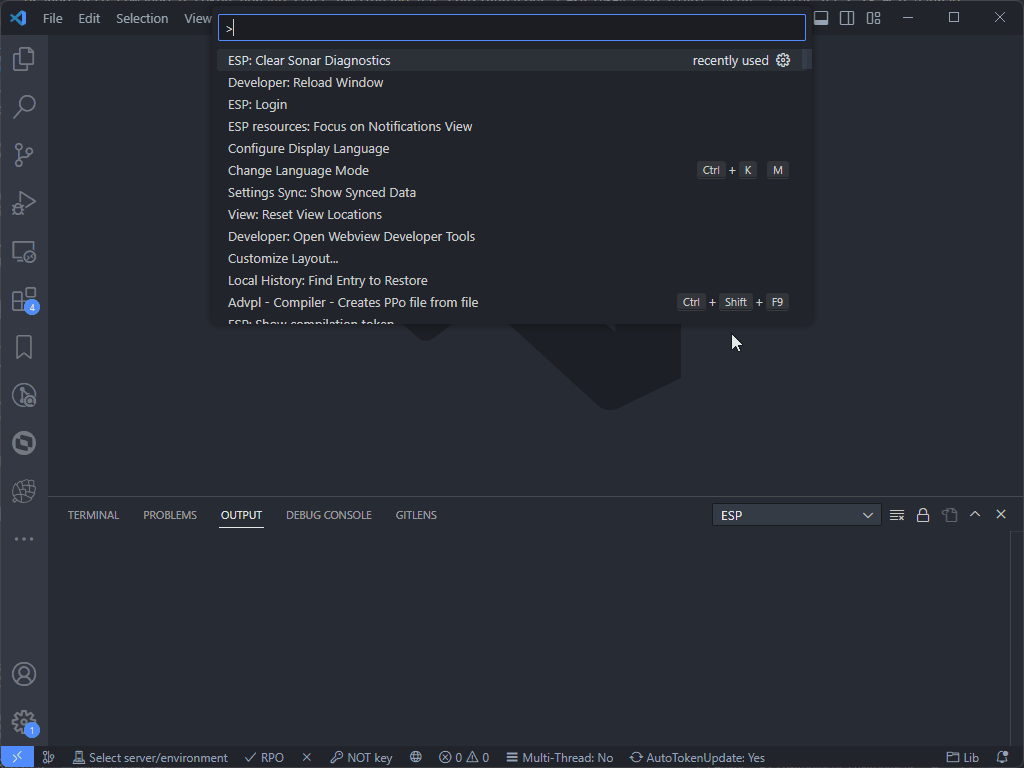This screenshot has height=768, width=1024.
Task: Open the Search view icon
Action: [x=24, y=107]
